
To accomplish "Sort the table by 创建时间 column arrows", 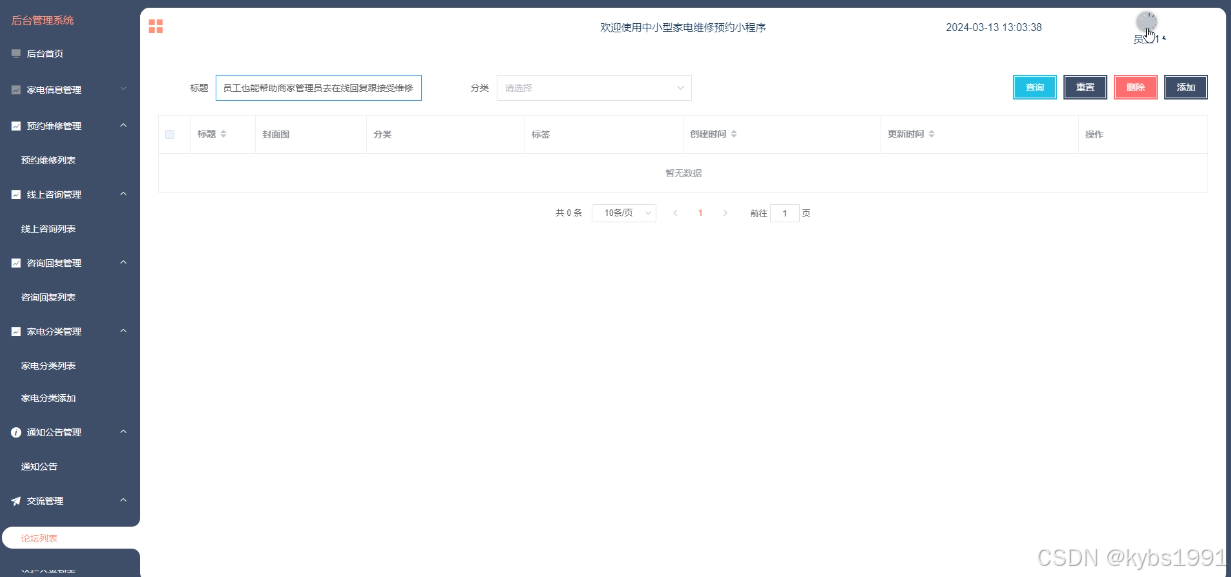I will 735,134.
